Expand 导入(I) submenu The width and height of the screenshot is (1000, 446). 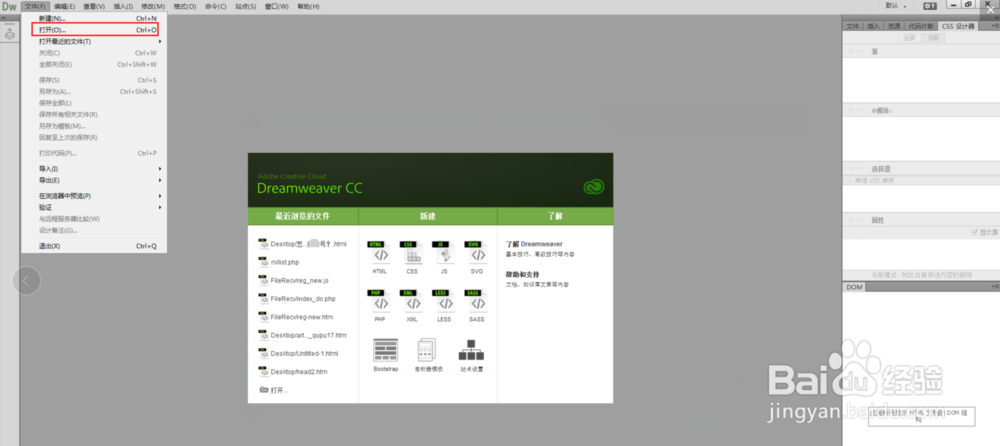94,168
